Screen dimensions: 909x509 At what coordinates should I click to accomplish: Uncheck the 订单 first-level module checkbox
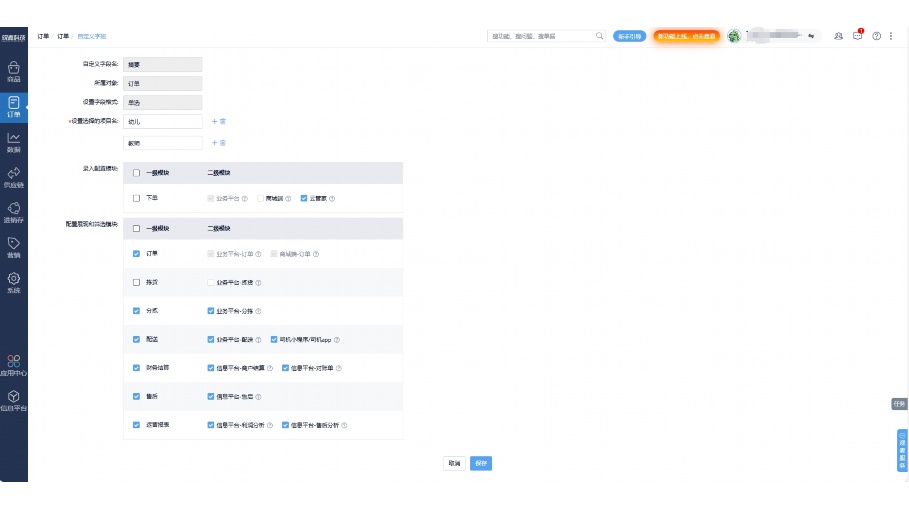coord(136,254)
